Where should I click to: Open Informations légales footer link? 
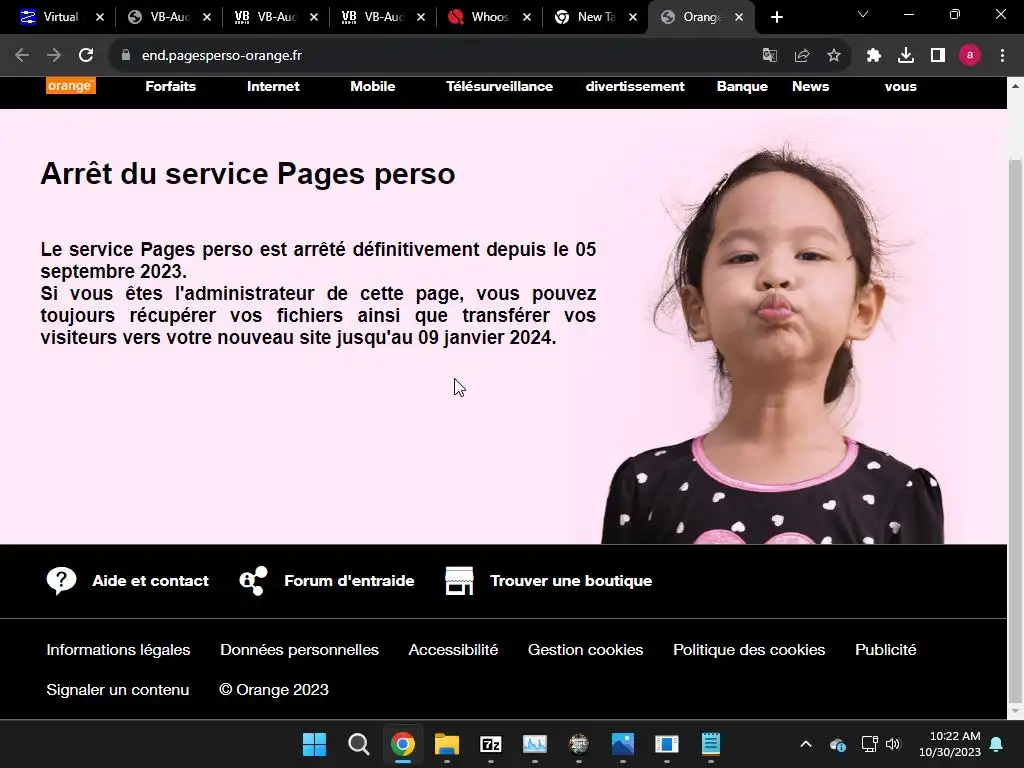click(118, 650)
